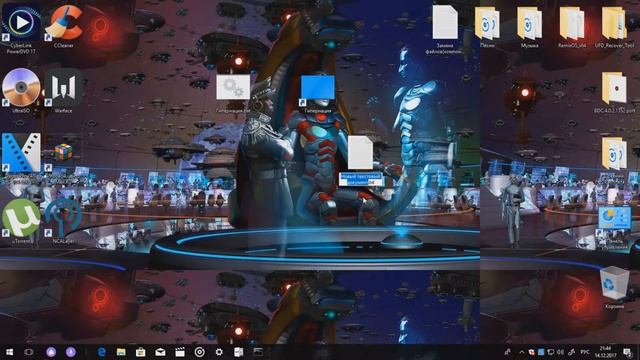Open network status tray icon
This screenshot has height=360, width=640.
point(551,352)
